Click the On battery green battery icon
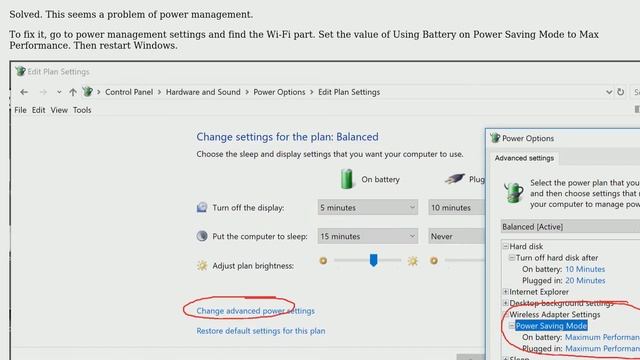640x360 pixels. click(347, 179)
